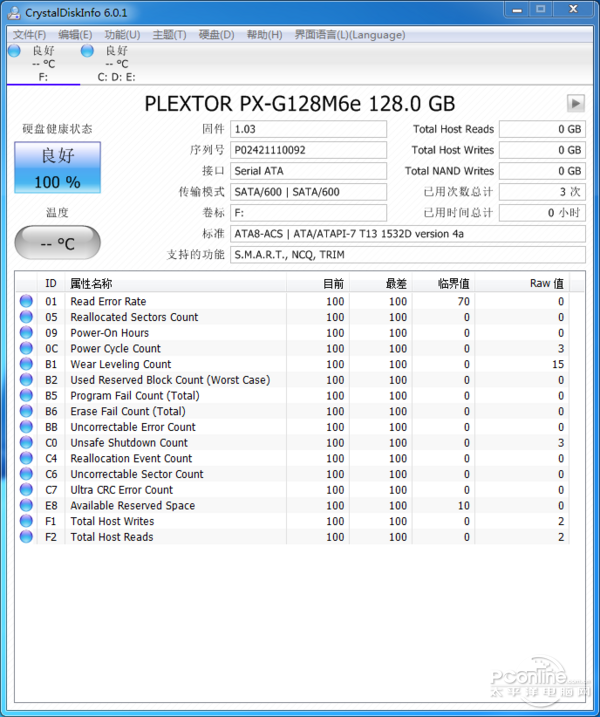Click next disk arrow button beside drive title

point(576,104)
